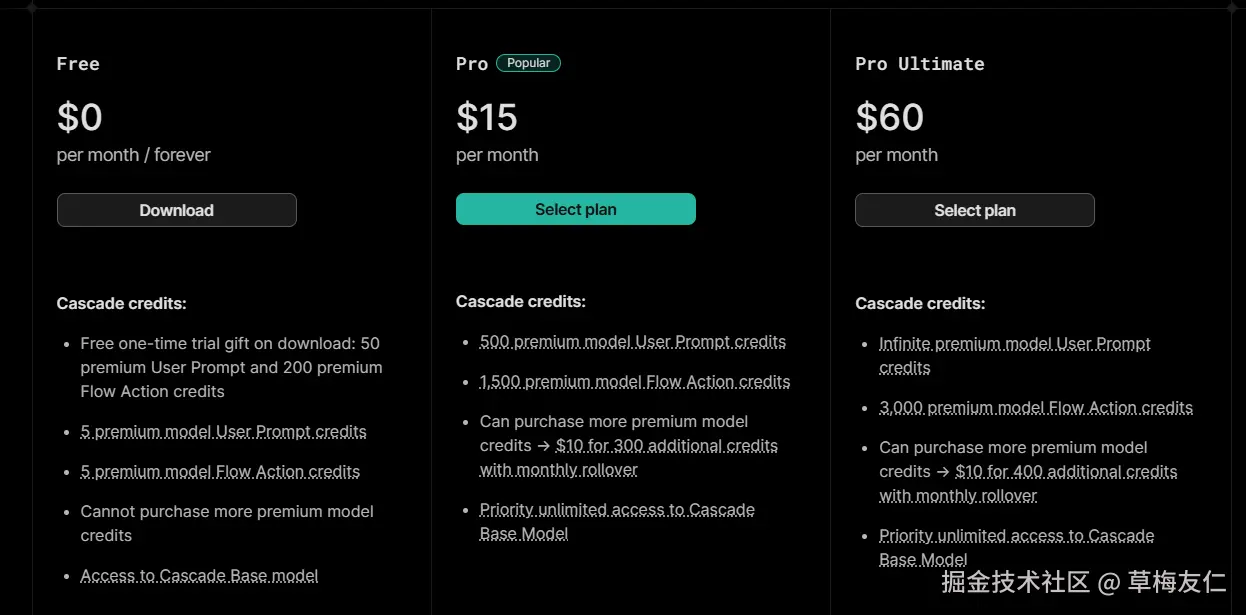1246x615 pixels.
Task: Click the 5 premium Flow Action credits link
Action: (x=220, y=472)
